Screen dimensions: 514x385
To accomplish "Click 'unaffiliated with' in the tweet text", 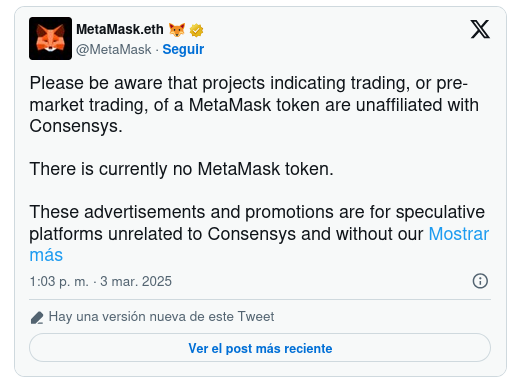I will point(417,105).
